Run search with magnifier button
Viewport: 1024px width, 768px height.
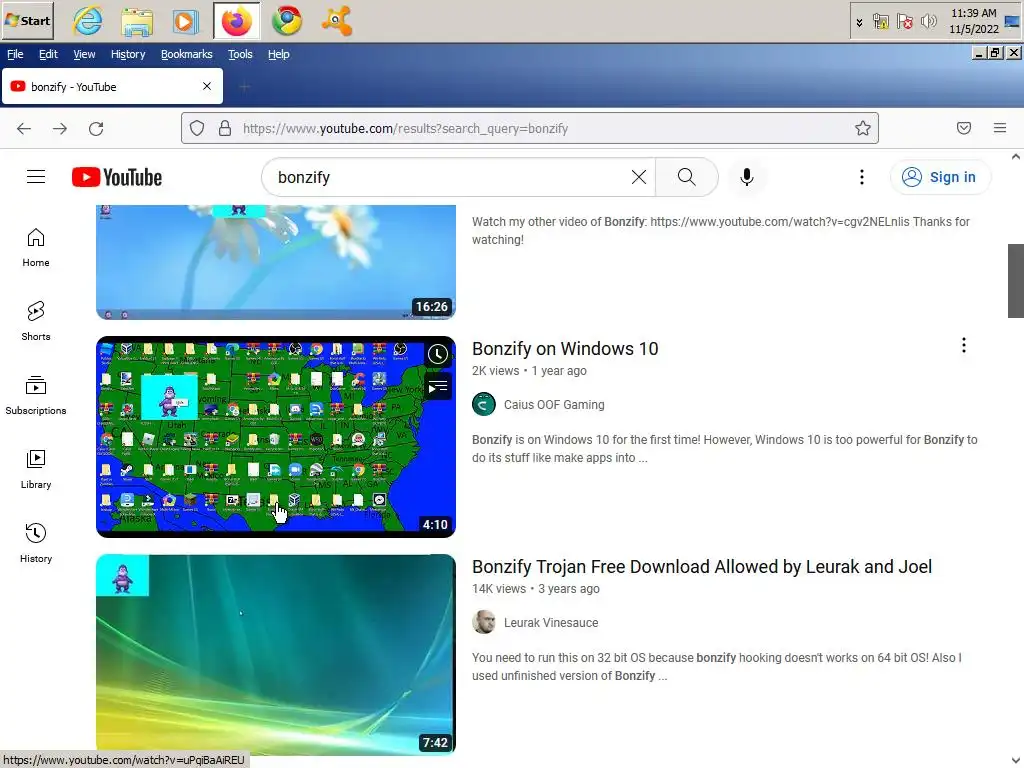(686, 177)
